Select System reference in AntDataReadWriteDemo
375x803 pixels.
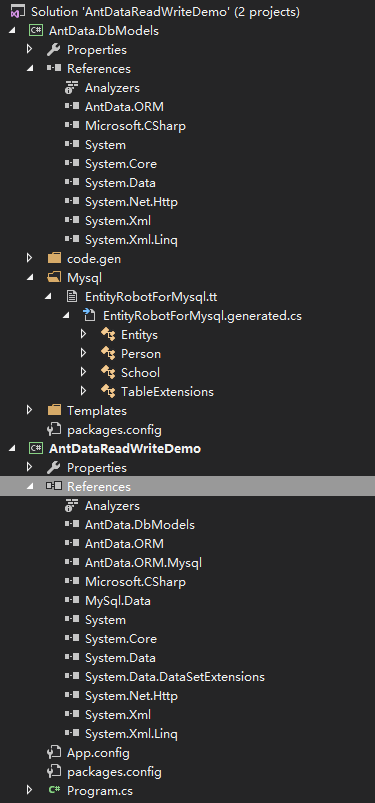coord(106,620)
